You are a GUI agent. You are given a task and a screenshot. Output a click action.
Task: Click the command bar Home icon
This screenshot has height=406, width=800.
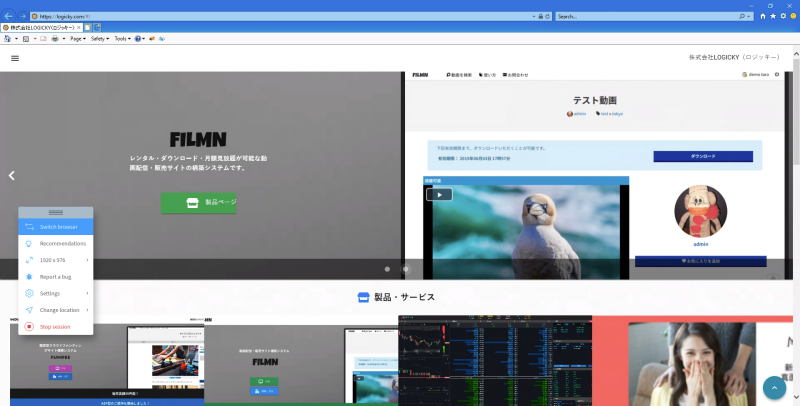pyautogui.click(x=7, y=39)
